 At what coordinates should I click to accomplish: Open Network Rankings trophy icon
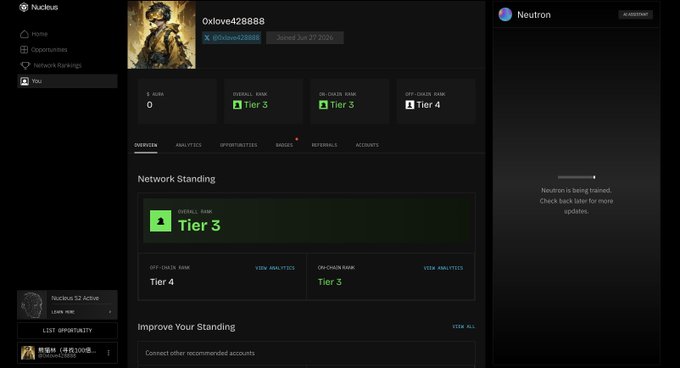(x=25, y=65)
